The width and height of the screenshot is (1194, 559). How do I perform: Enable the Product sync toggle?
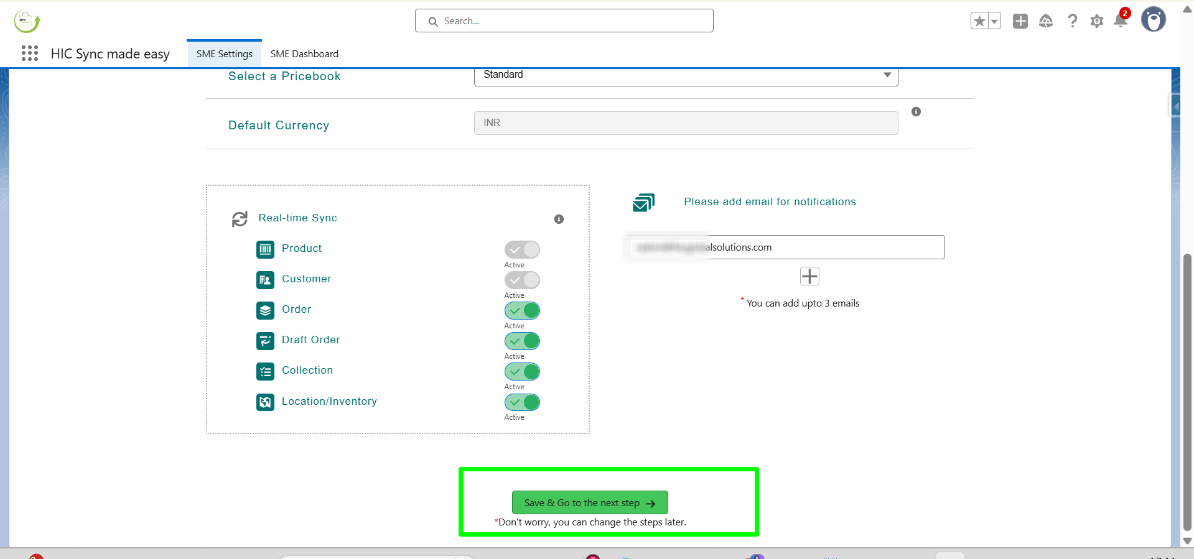[x=522, y=250]
